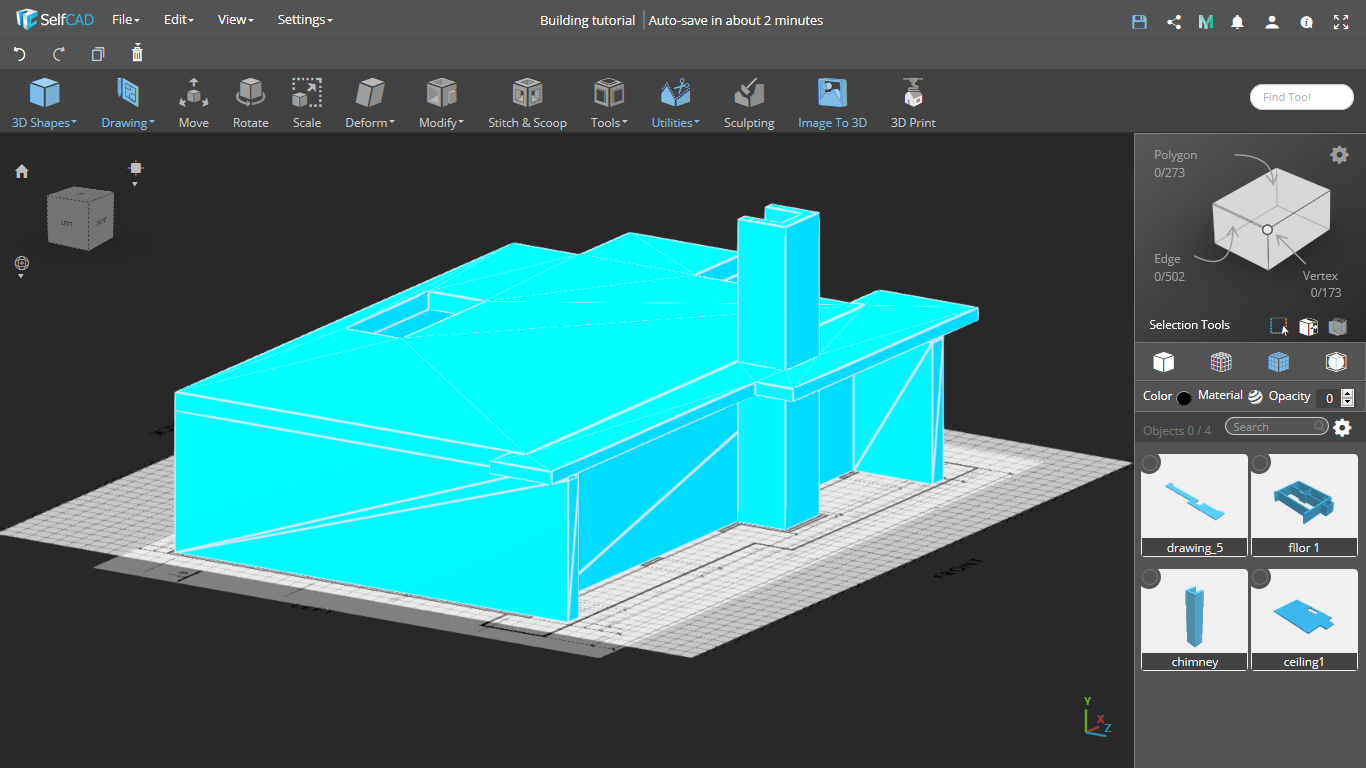
Task: Select the drawing_5 object thumbnail
Action: pos(1194,505)
